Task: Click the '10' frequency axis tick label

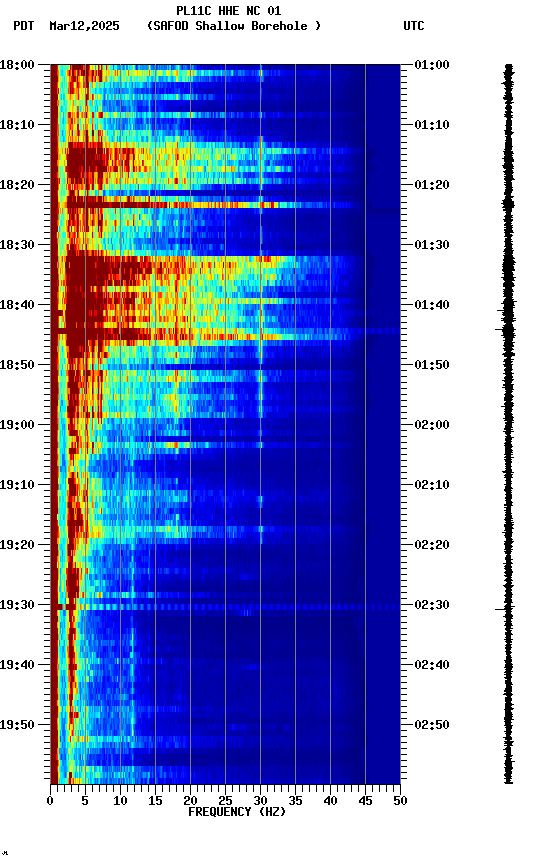Action: [x=120, y=801]
